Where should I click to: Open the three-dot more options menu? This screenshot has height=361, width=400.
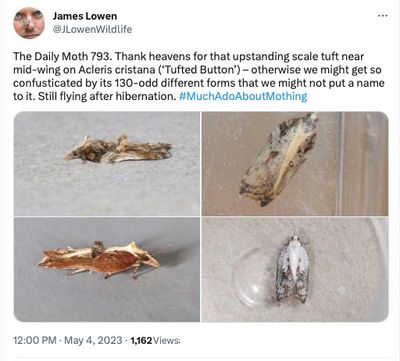coord(382,16)
